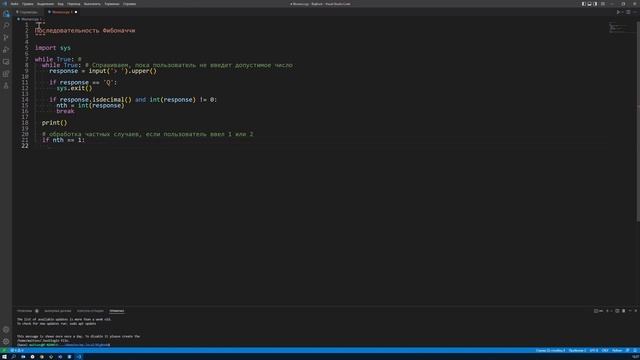
Task: Open the Windows Start button
Action: [x=4, y=357]
